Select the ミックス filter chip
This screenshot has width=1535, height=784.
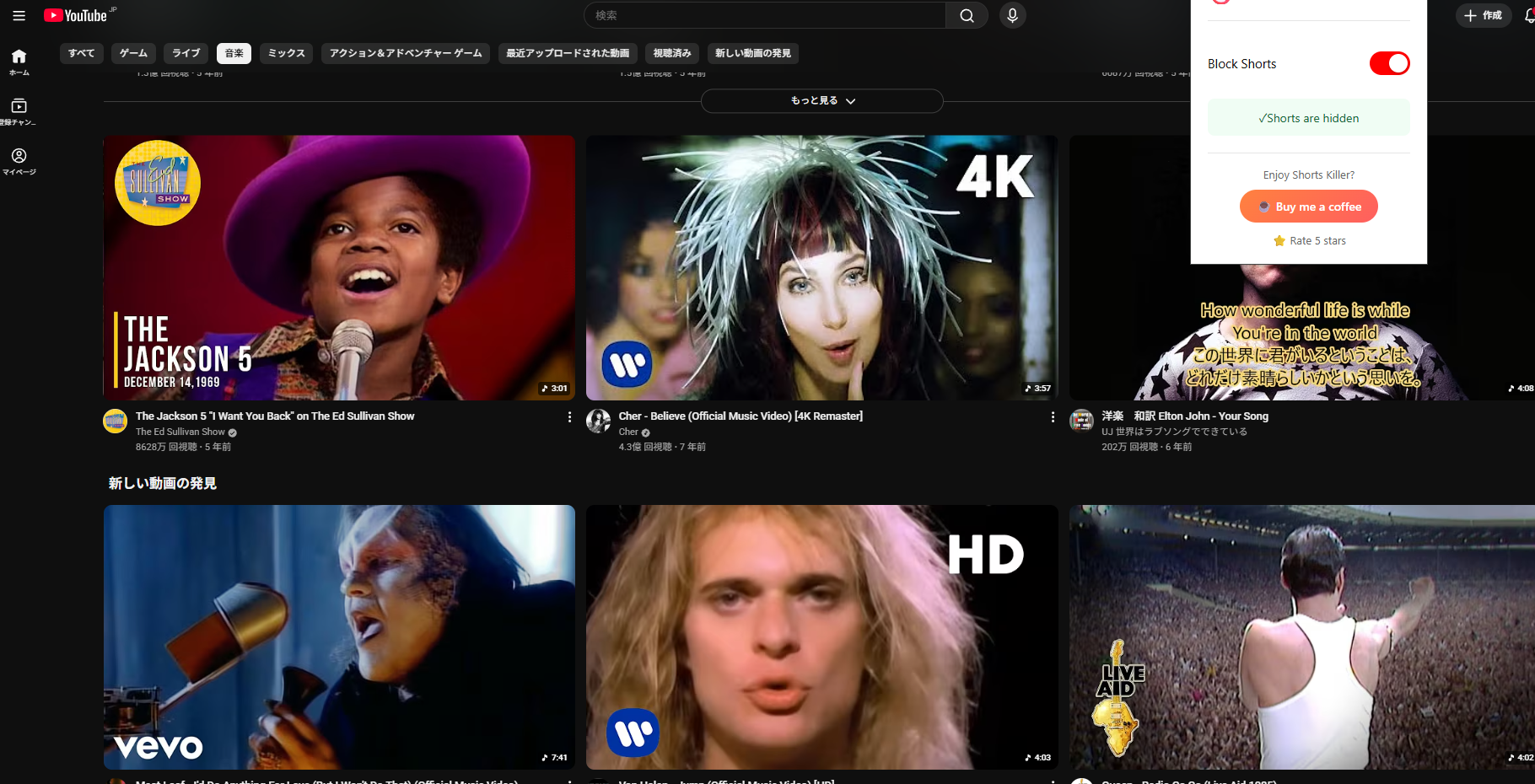[286, 53]
